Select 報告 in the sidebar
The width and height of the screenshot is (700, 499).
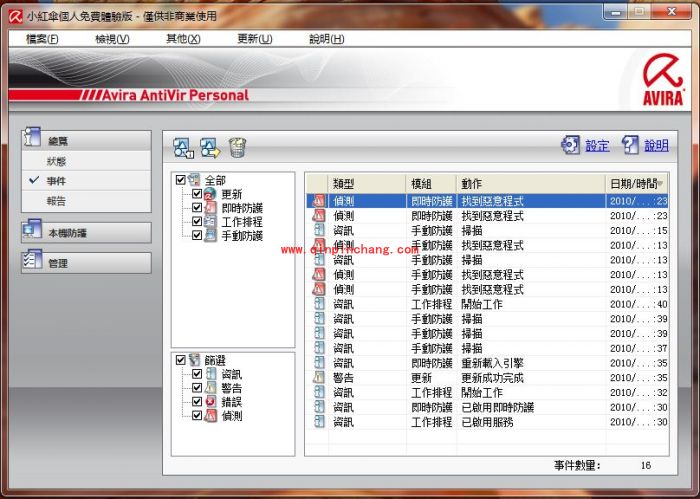[x=57, y=201]
